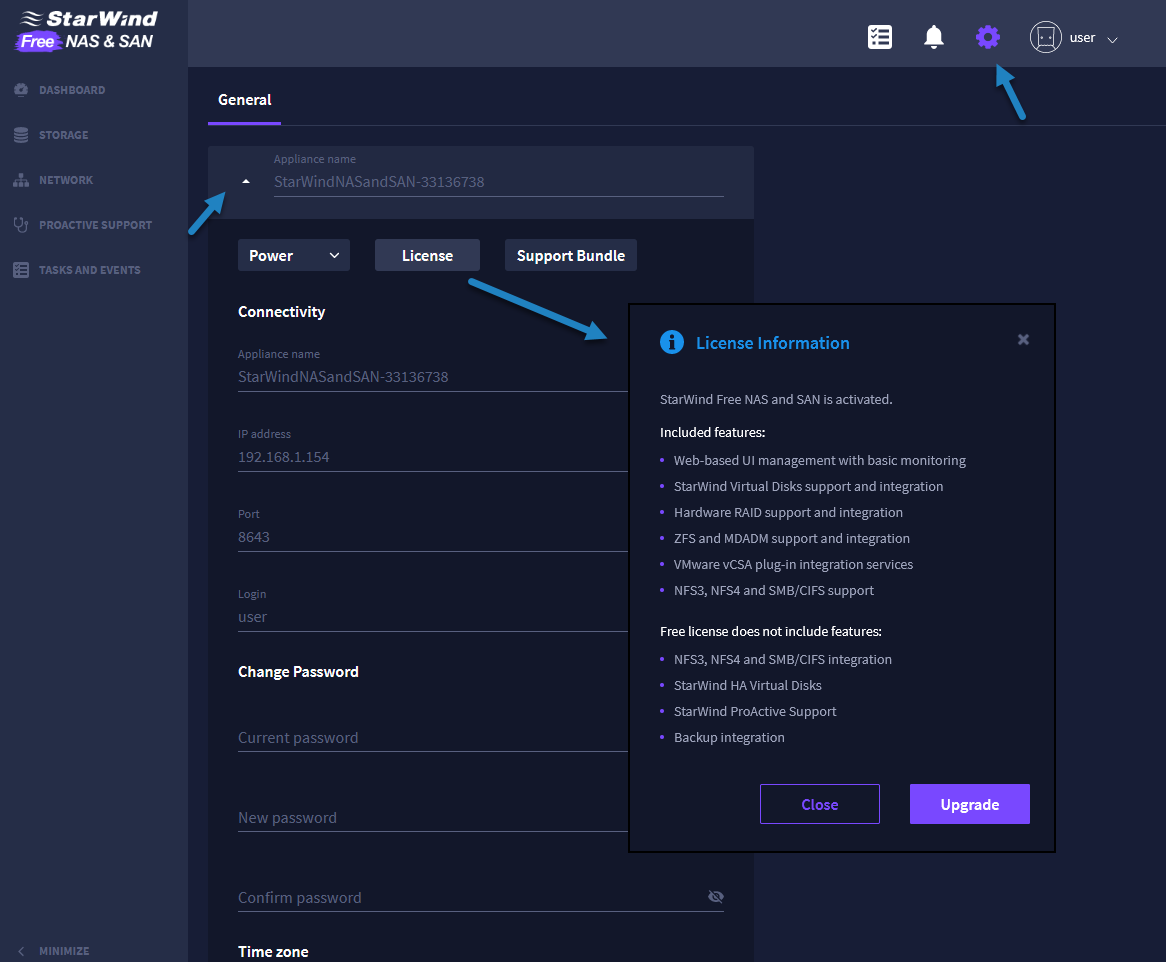Click Close in license dialog
This screenshot has width=1166, height=962.
(819, 804)
